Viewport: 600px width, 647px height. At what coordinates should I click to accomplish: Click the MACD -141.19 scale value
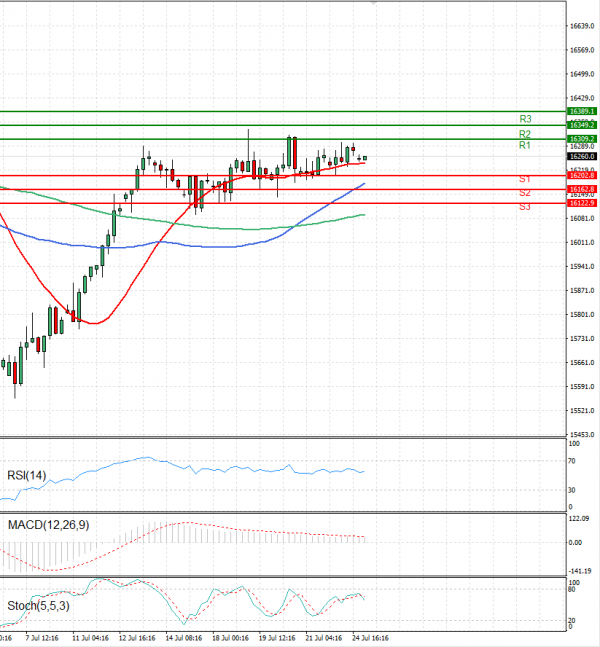[580, 571]
